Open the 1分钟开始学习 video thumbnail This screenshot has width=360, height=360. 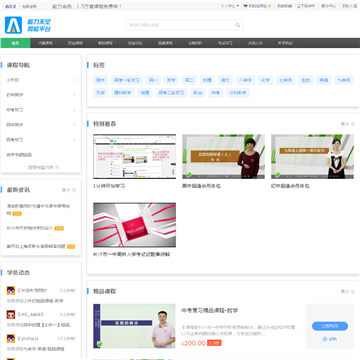tap(135, 157)
